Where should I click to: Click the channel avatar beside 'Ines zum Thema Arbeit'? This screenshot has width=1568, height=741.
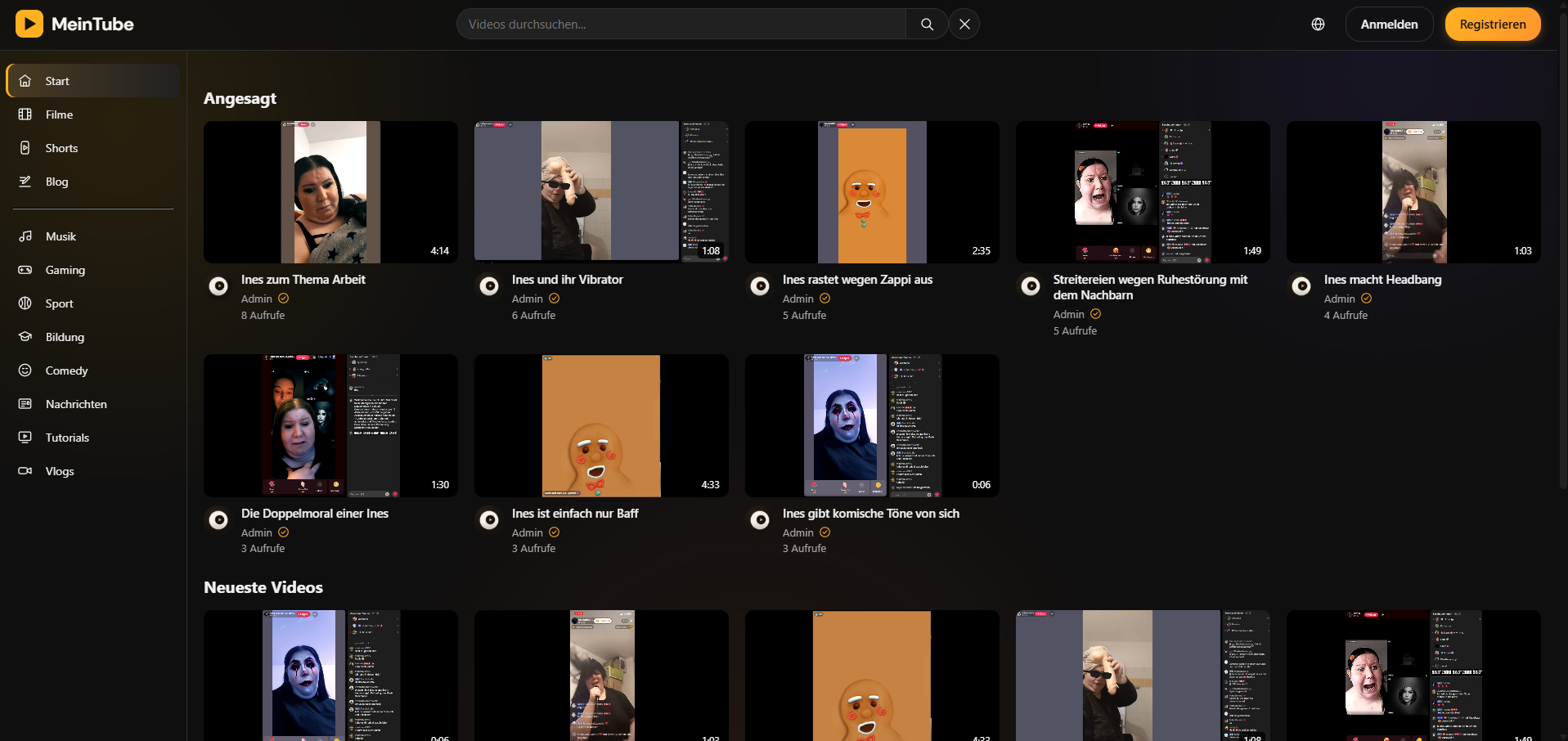218,286
